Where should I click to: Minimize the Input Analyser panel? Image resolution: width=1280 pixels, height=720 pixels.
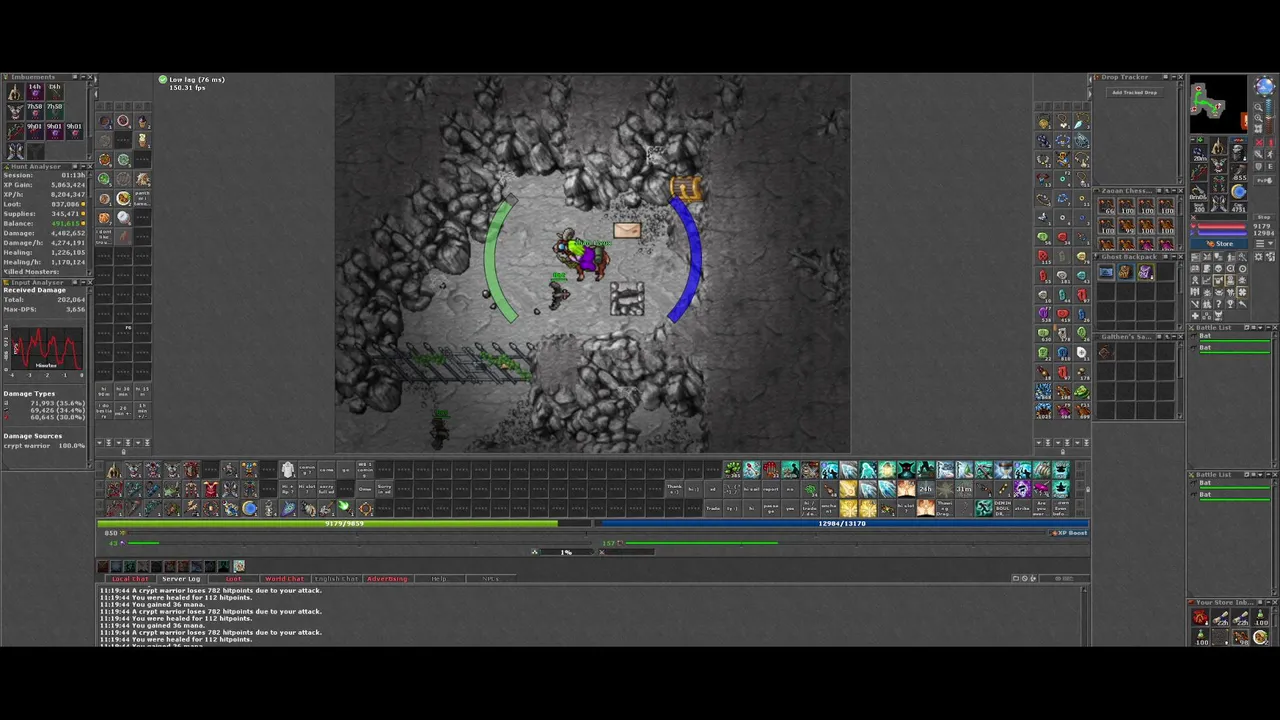[x=83, y=282]
